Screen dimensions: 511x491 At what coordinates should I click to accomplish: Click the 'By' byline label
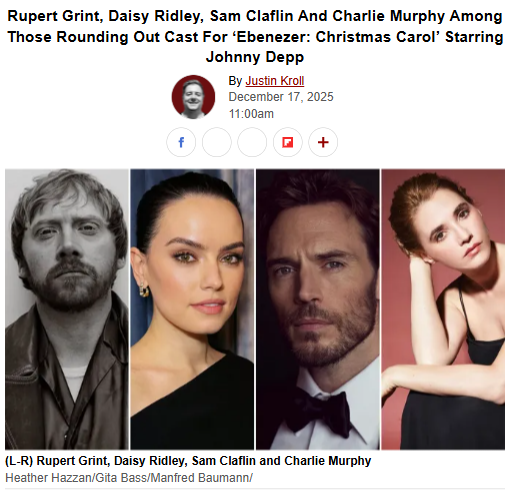(x=235, y=81)
